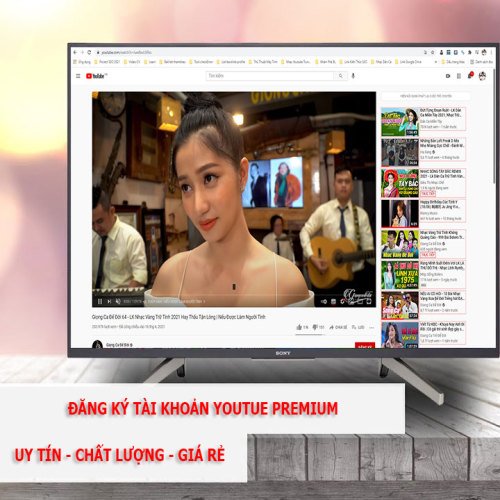Reload the page with the refresh icon

click(x=89, y=52)
